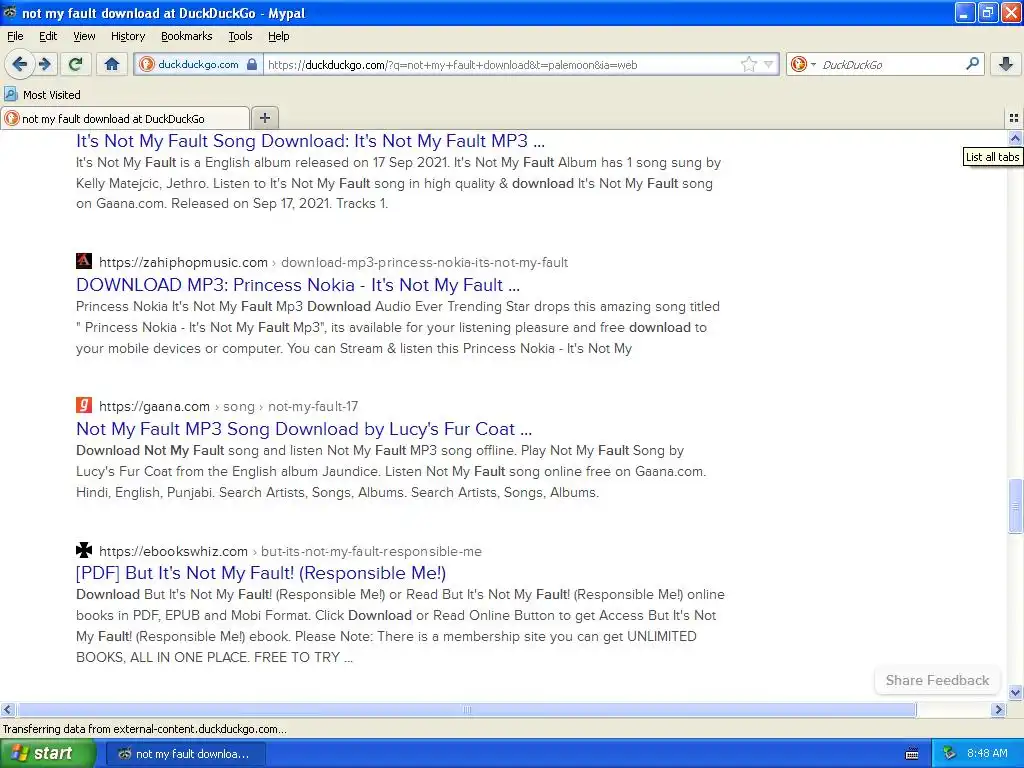Click the on-screen keyboard tray icon
The width and height of the screenshot is (1024, 768).
click(x=912, y=754)
